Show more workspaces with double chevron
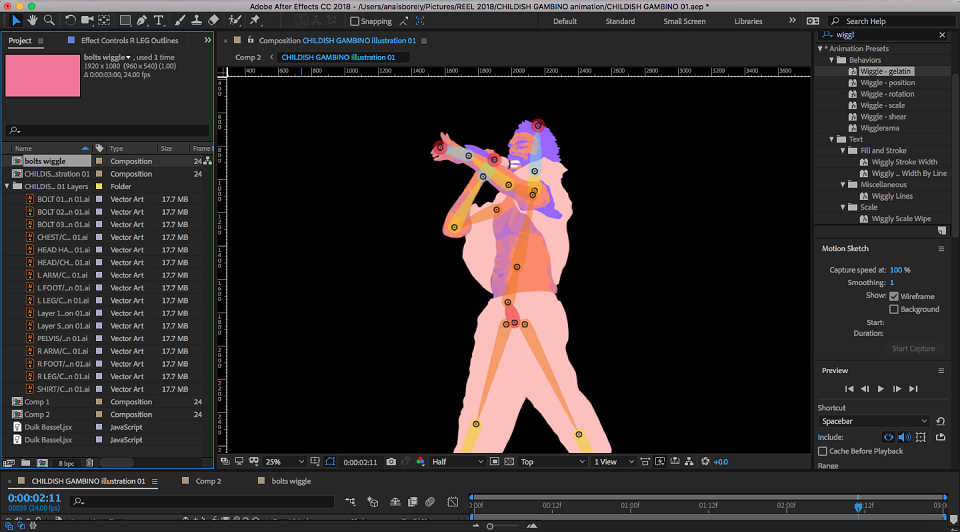 [792, 21]
